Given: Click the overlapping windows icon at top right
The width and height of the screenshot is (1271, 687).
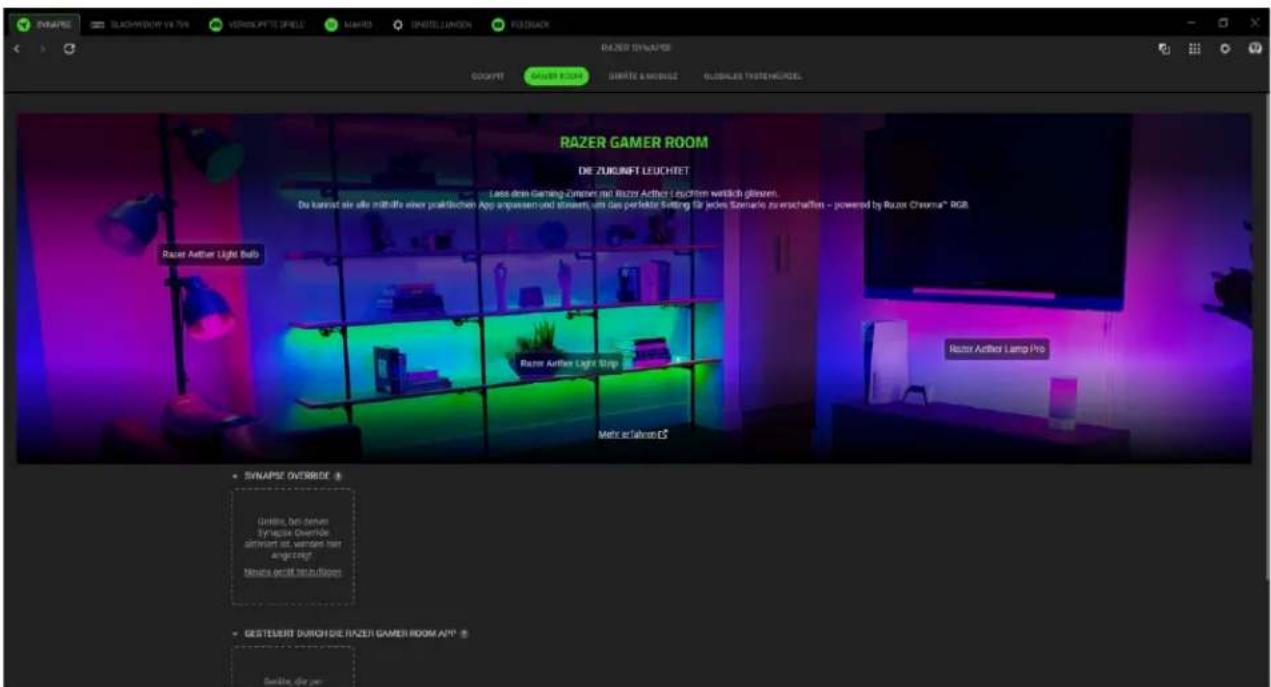Looking at the screenshot, I should (1163, 48).
